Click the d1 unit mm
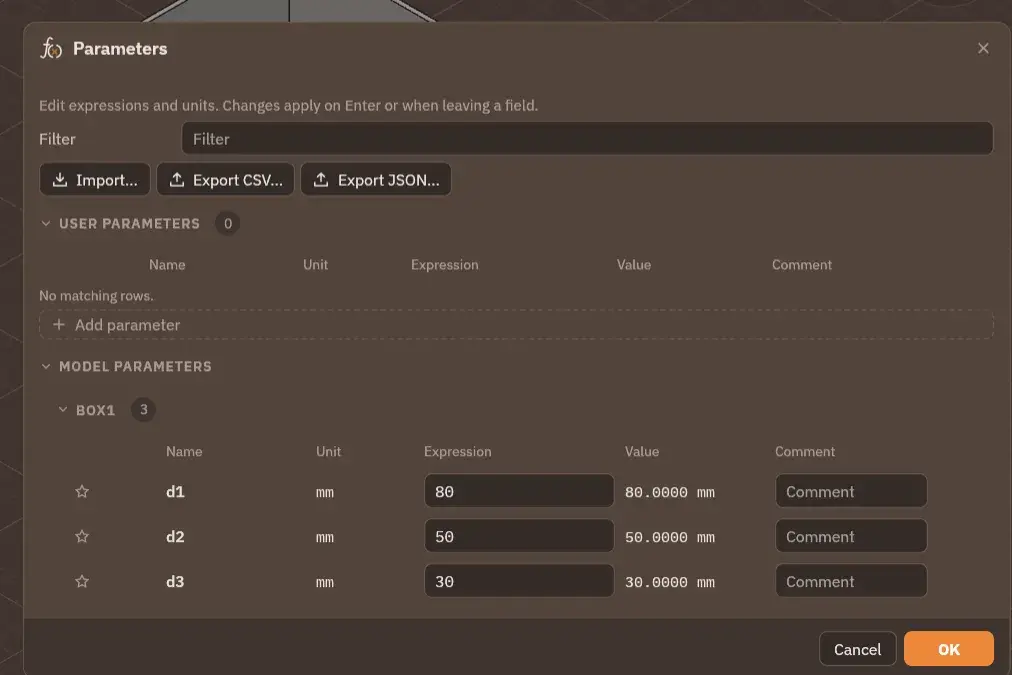 [325, 493]
